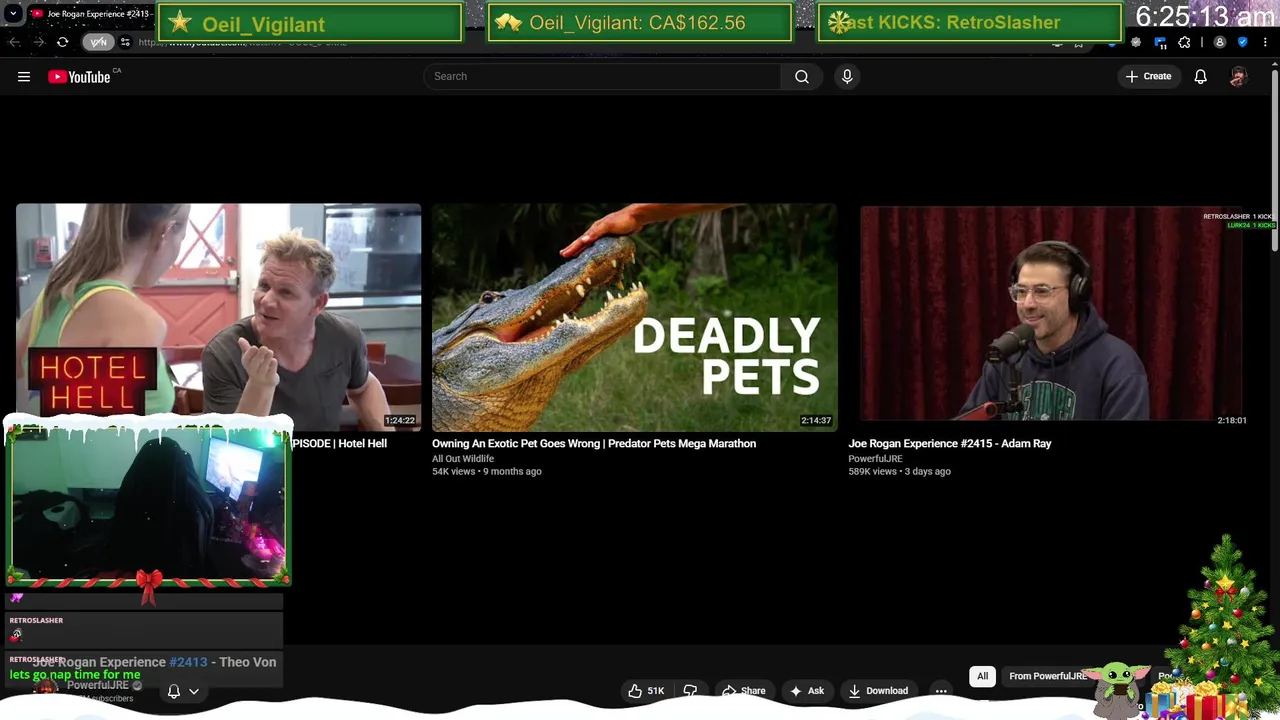
Task: Open the browser profile icon in toolbar
Action: click(1219, 42)
